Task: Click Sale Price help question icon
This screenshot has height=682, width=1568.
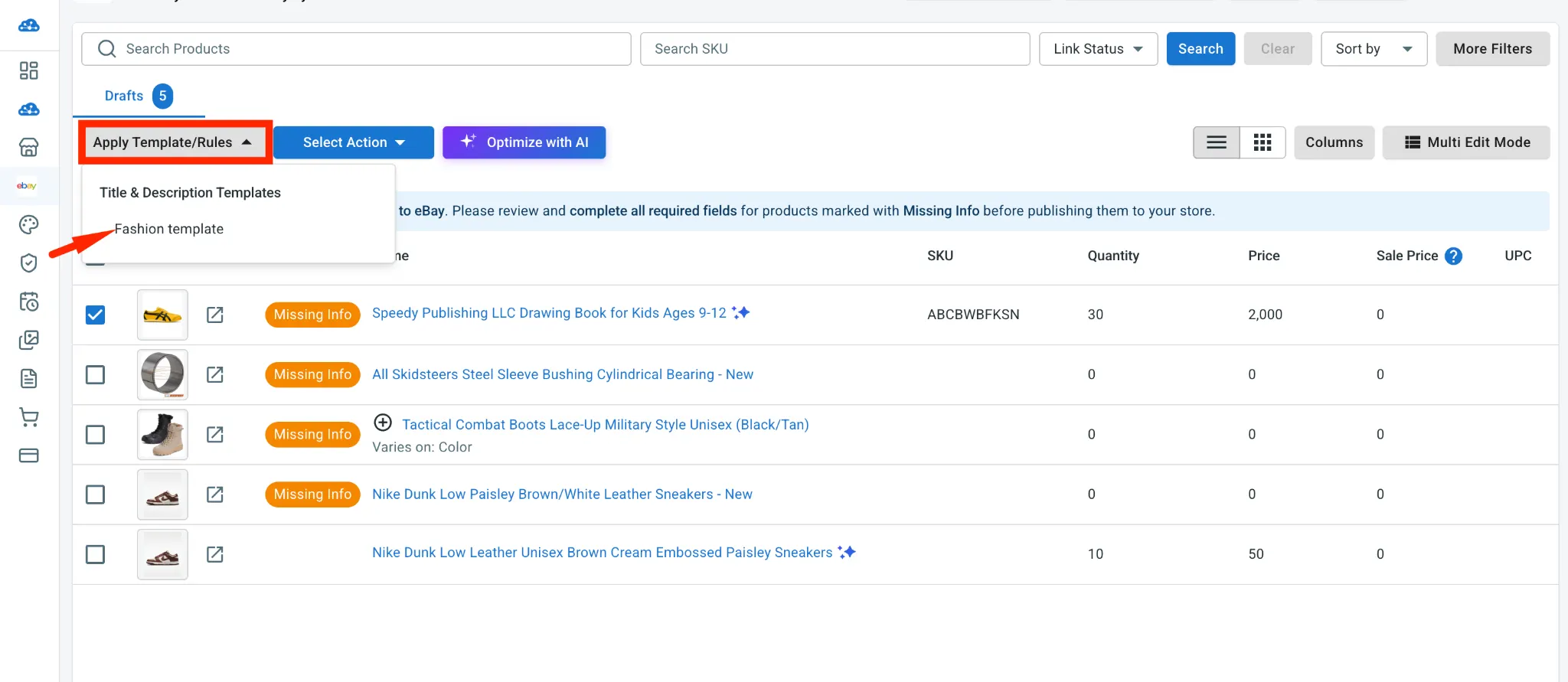Action: coord(1453,256)
